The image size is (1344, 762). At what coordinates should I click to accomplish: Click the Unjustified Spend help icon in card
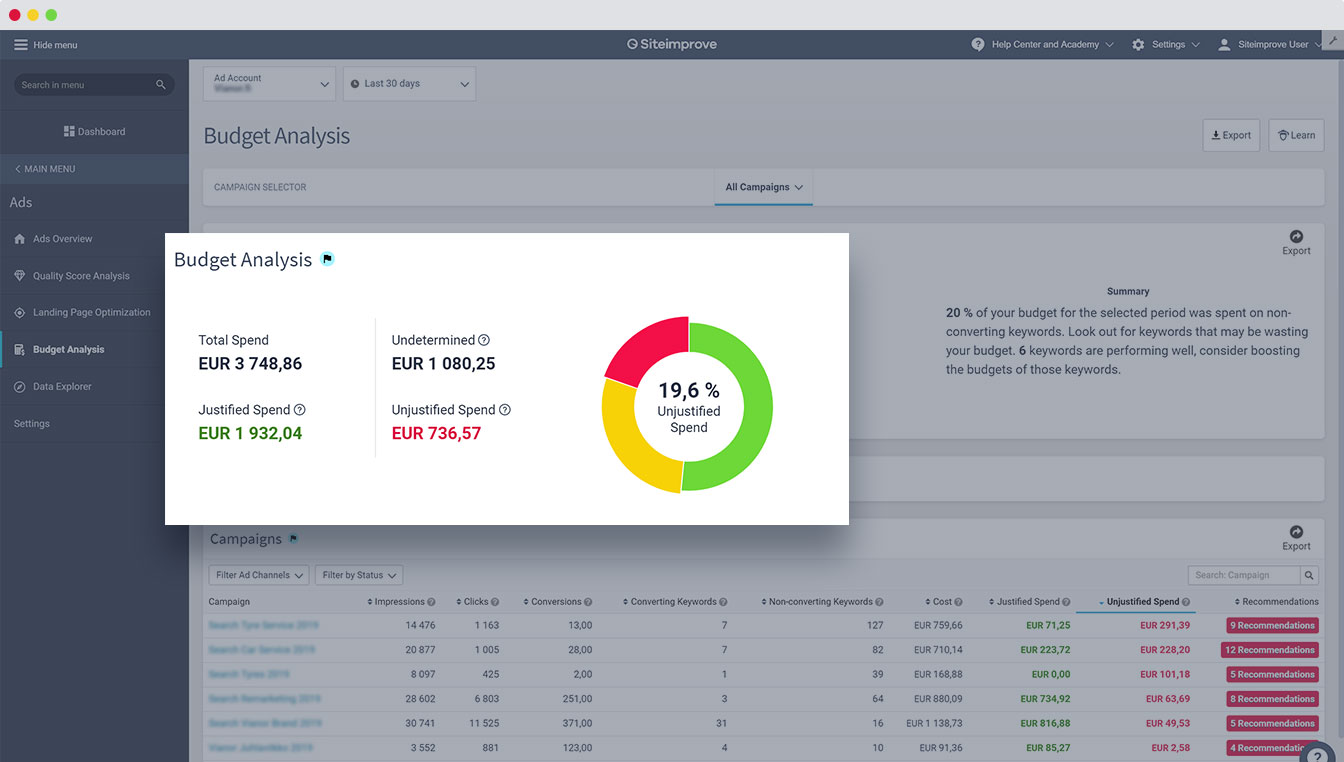click(505, 410)
